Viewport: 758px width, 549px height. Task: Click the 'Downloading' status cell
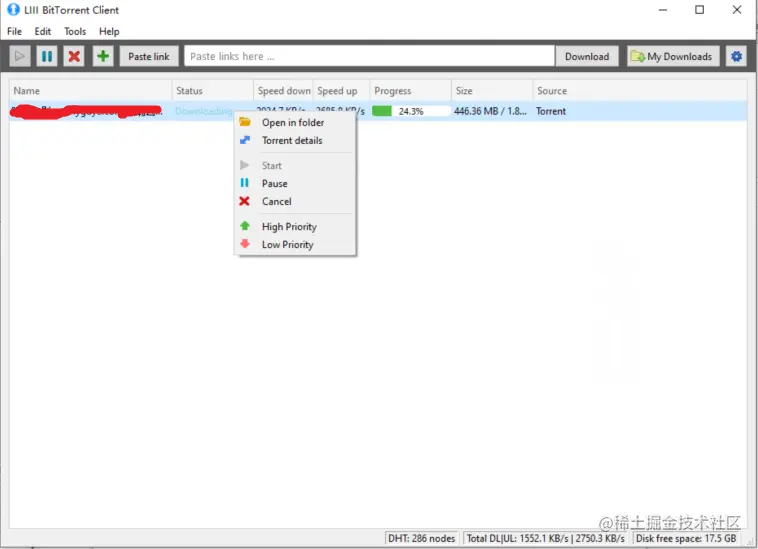[x=204, y=111]
